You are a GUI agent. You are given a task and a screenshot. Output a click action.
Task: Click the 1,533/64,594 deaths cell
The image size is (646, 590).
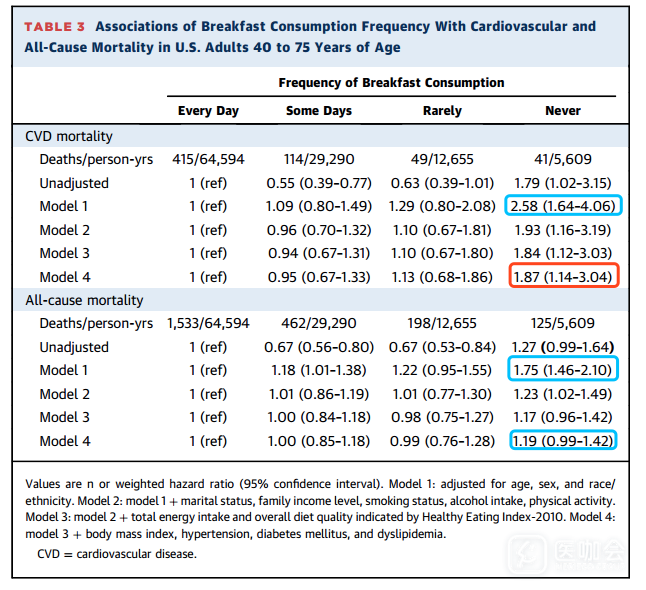click(x=208, y=323)
